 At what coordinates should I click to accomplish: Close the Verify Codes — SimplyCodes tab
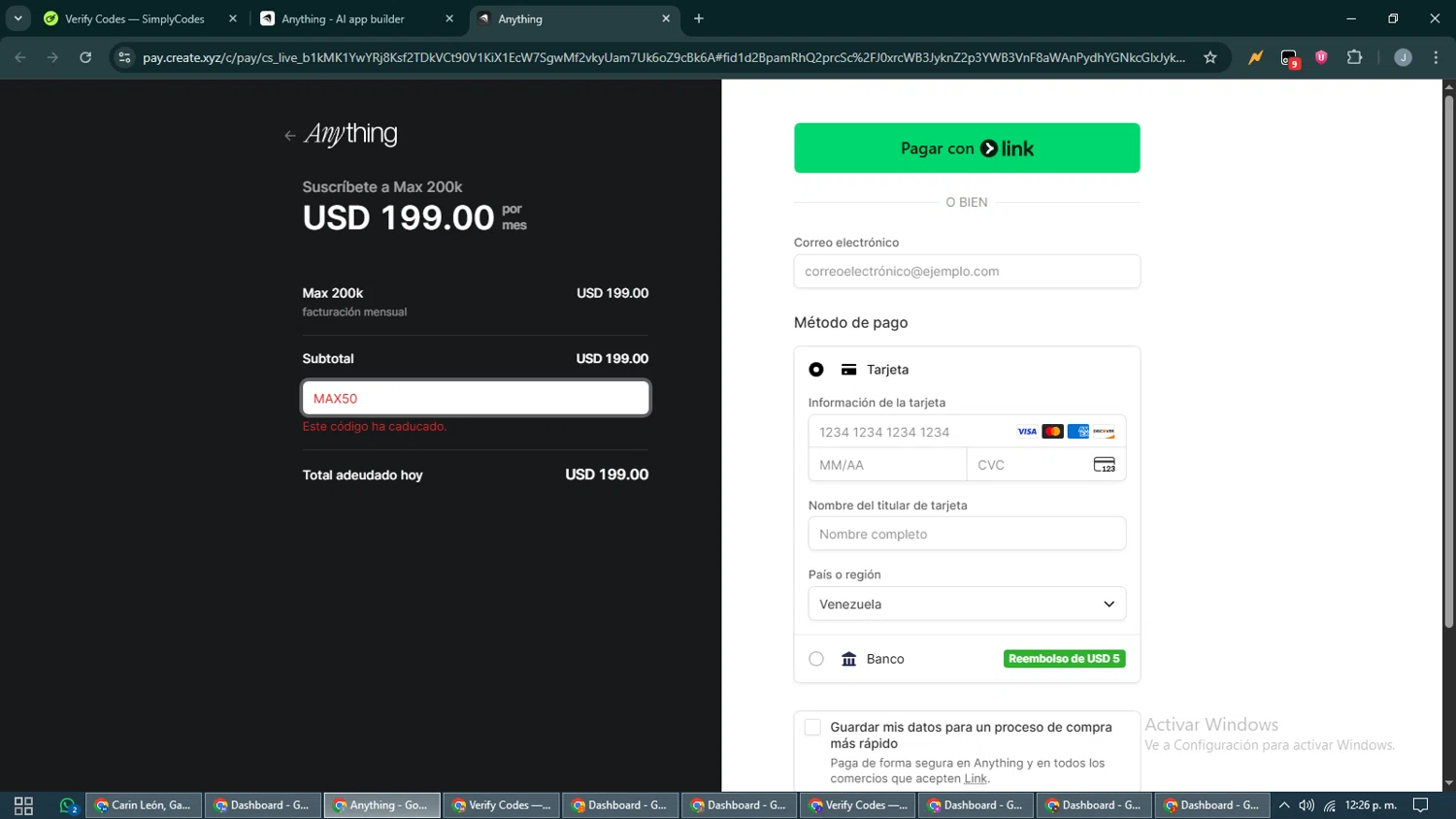tap(233, 18)
